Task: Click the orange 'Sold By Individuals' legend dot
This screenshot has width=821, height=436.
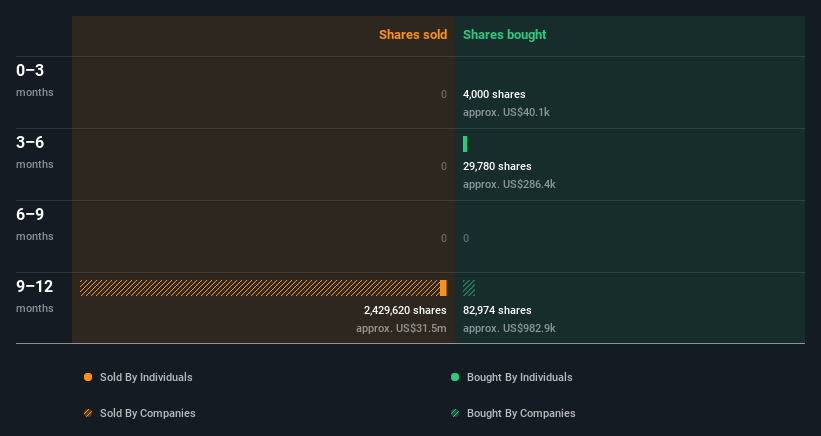Action: coord(88,377)
